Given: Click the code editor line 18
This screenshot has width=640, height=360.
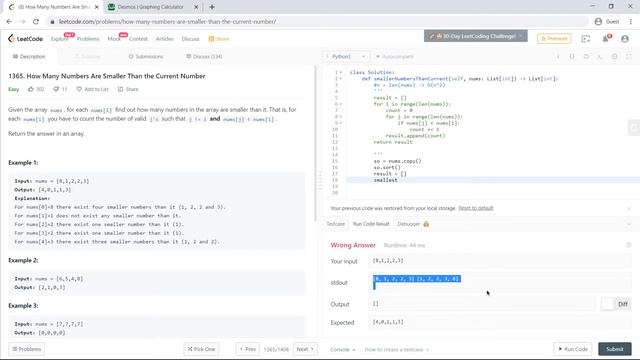Looking at the screenshot, I should pyautogui.click(x=493, y=180).
